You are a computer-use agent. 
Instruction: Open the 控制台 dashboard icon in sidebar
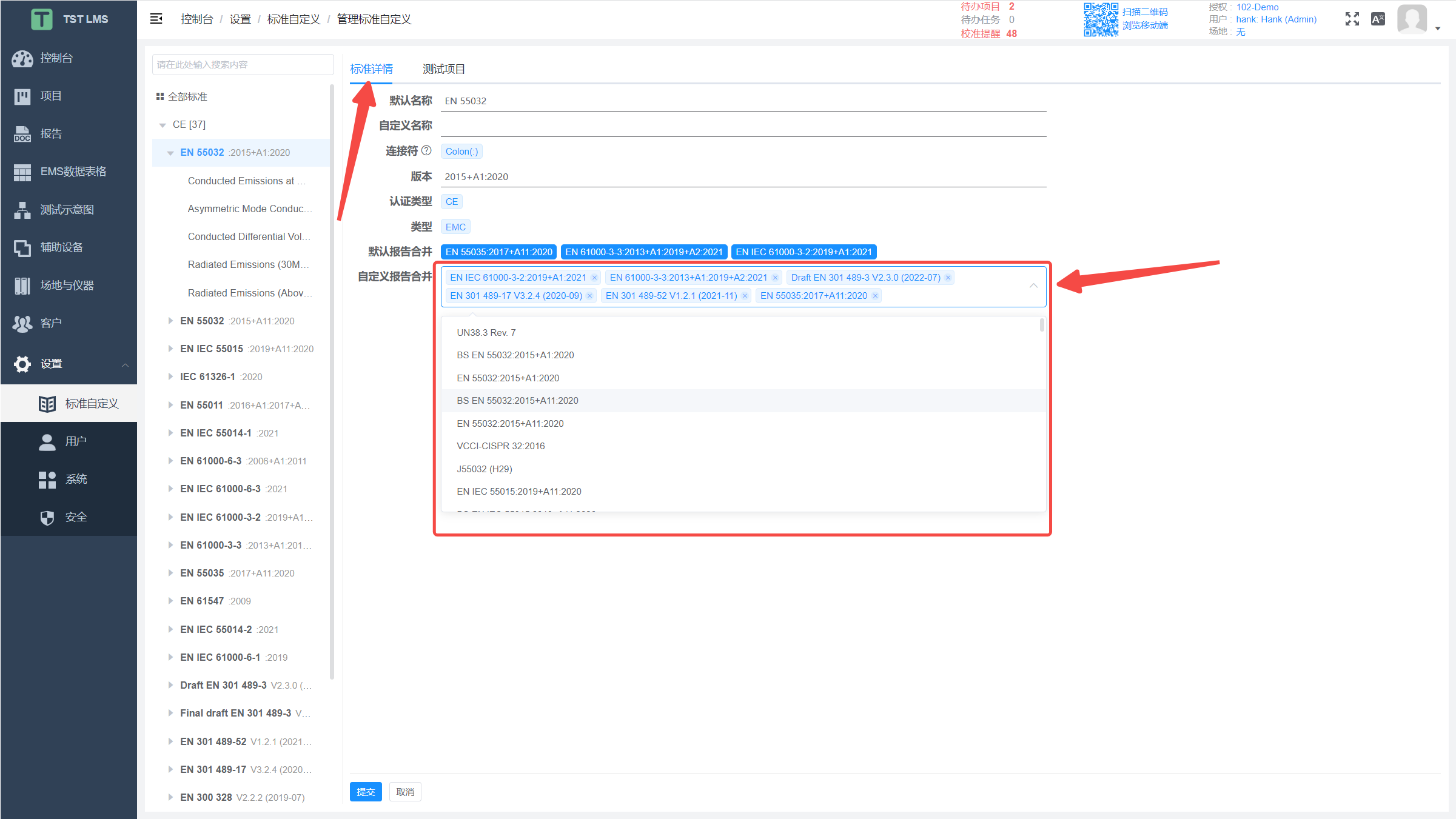pyautogui.click(x=22, y=58)
